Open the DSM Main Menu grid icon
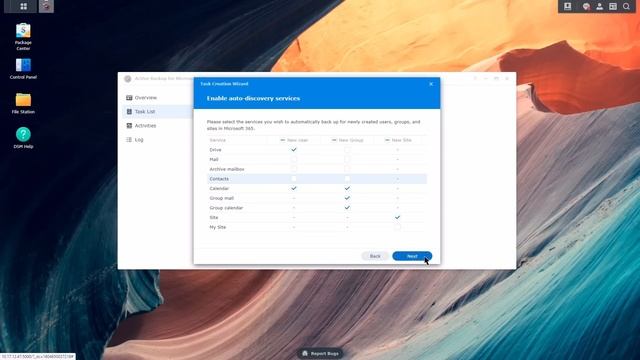 [23, 6]
